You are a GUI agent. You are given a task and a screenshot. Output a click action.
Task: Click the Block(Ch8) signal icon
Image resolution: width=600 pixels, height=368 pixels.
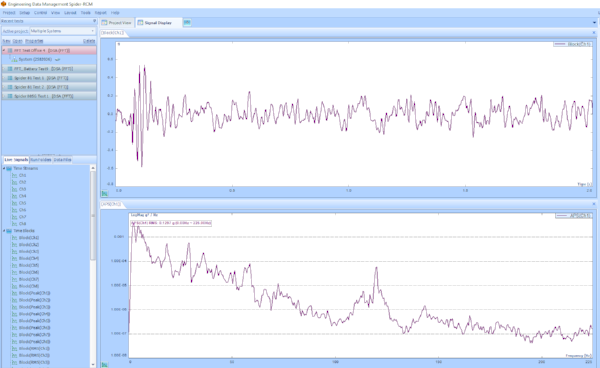pyautogui.click(x=15, y=286)
